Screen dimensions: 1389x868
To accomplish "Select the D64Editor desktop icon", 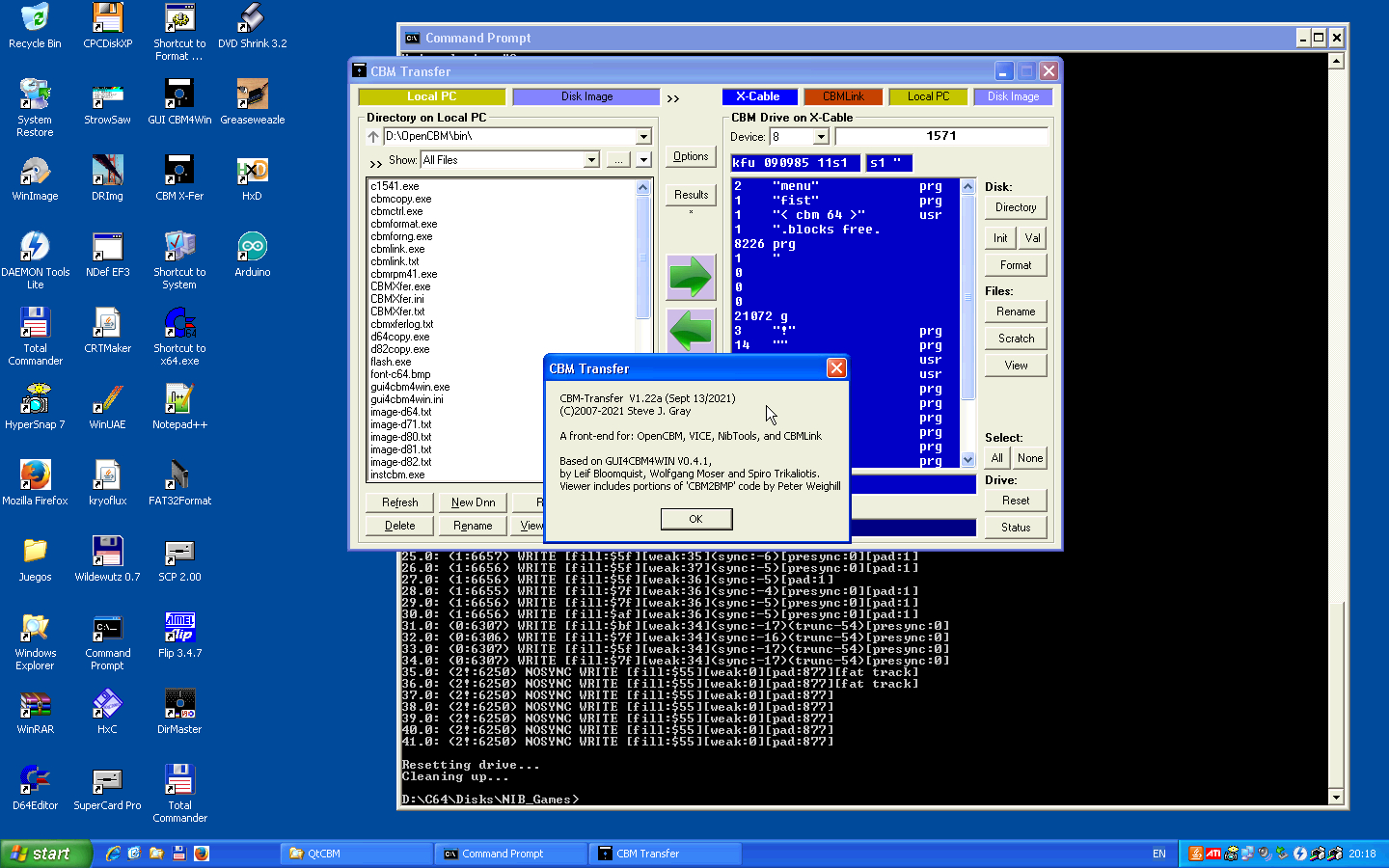I will click(x=35, y=788).
